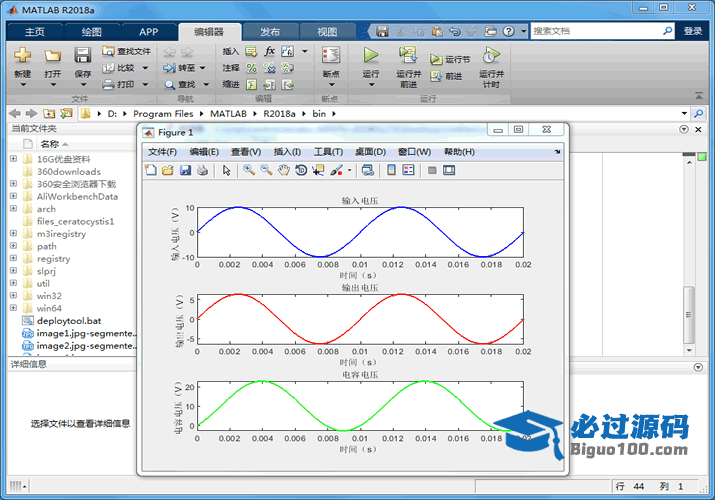Select the deploytool.bat file

[x=68, y=320]
